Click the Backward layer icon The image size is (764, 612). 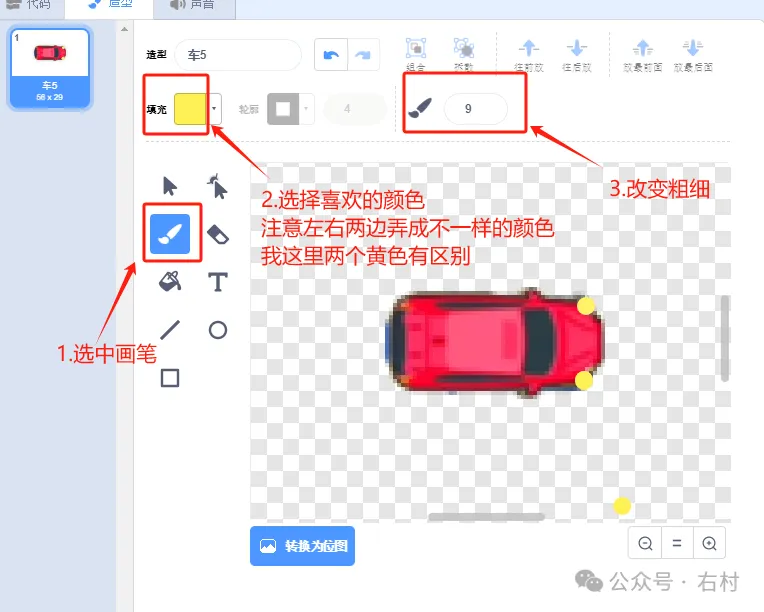pos(577,49)
